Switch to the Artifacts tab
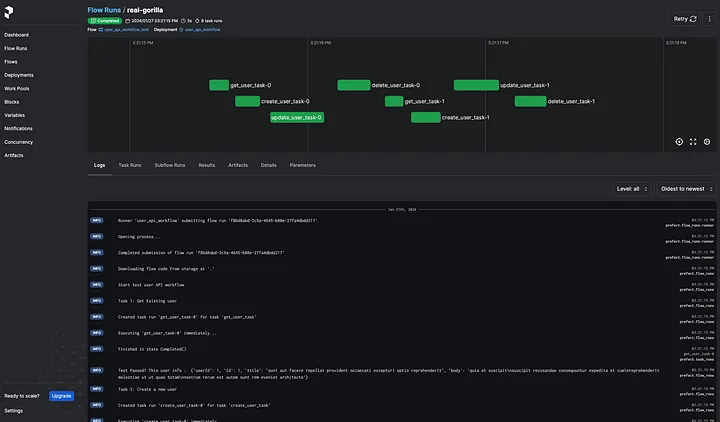720x422 pixels. (238, 165)
